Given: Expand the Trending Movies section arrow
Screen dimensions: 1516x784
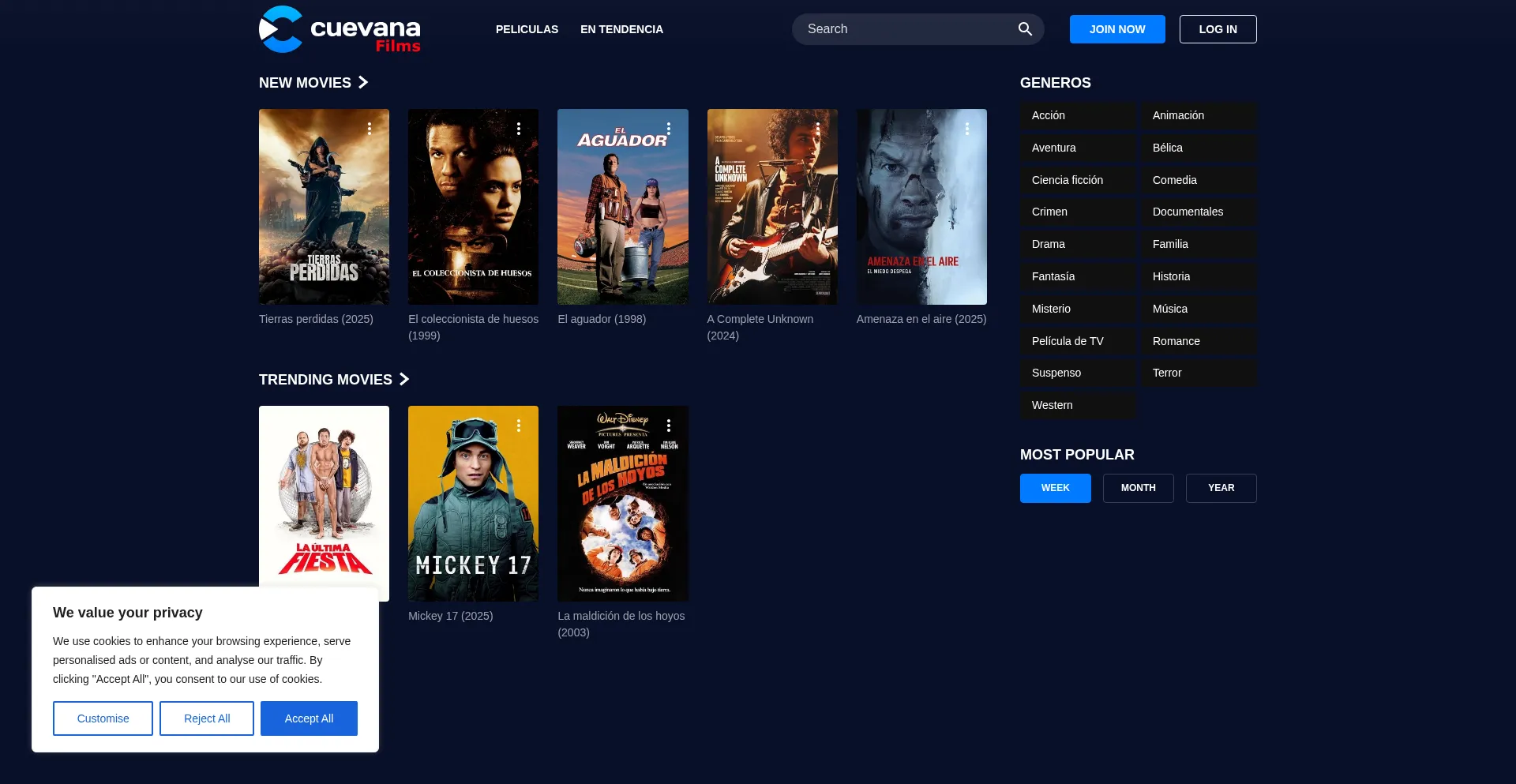Looking at the screenshot, I should click(404, 379).
